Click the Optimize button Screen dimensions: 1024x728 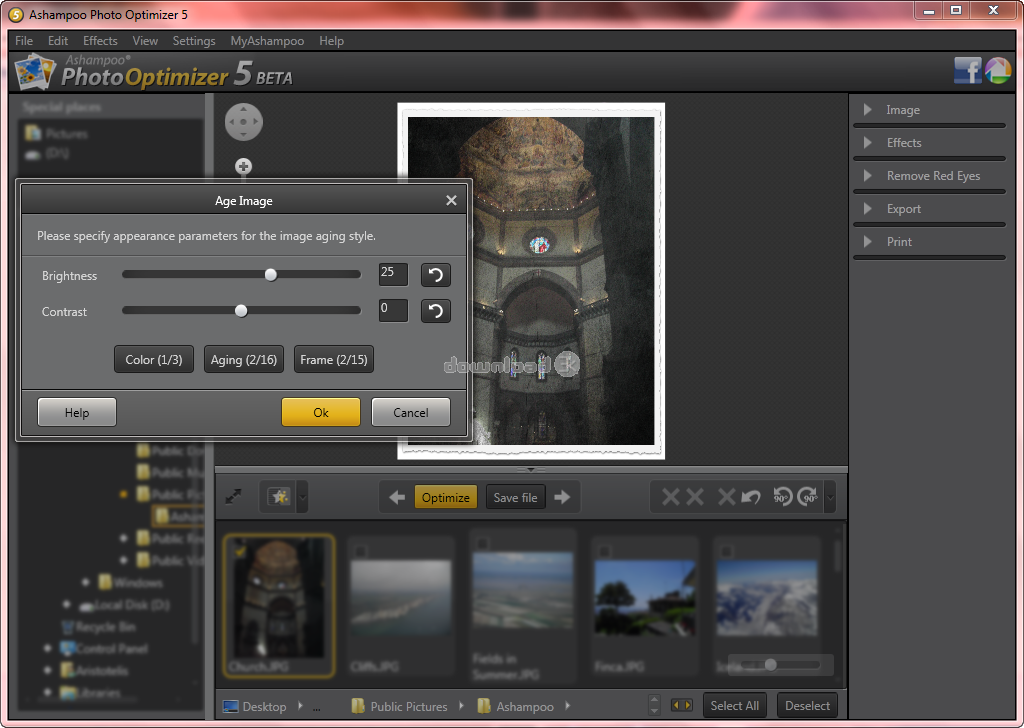coord(445,498)
